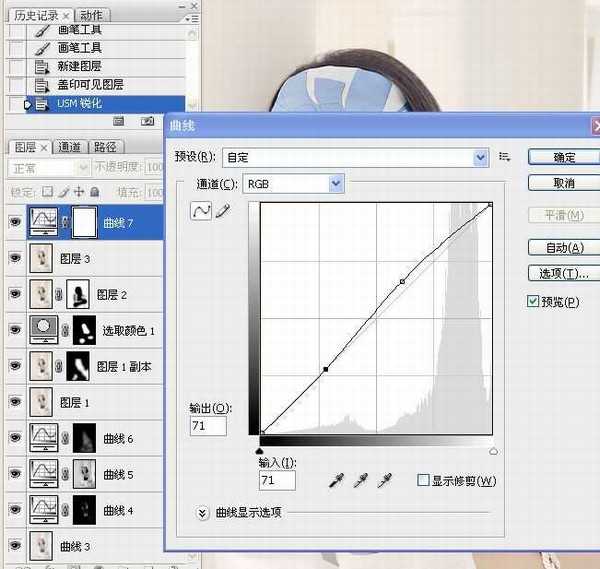Screen dimensions: 600x569
Task: Open the 预设 preset dropdown
Action: 481,157
